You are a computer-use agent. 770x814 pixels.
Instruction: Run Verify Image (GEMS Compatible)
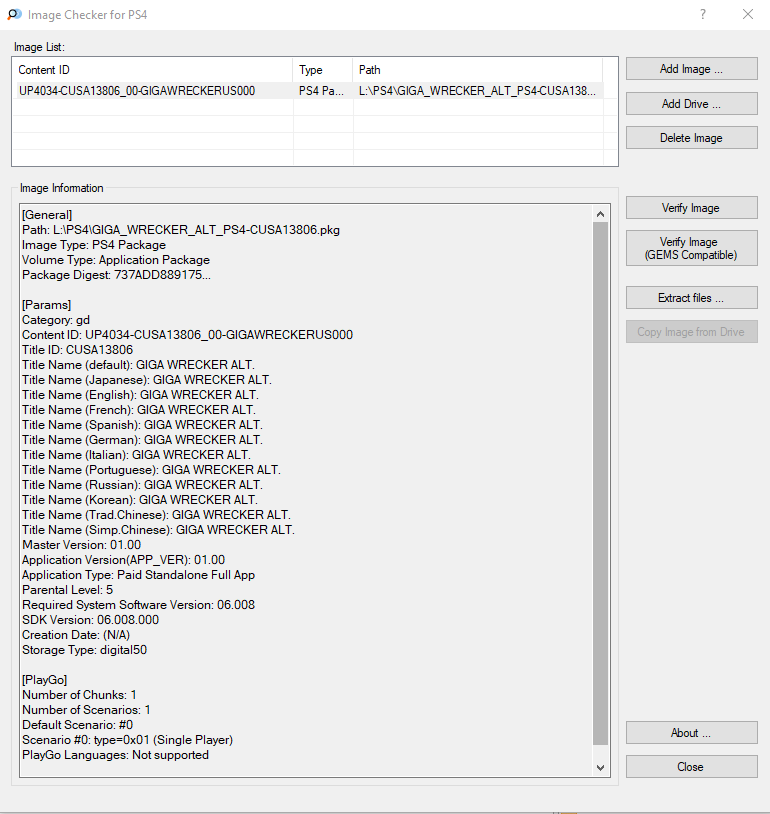click(x=691, y=248)
